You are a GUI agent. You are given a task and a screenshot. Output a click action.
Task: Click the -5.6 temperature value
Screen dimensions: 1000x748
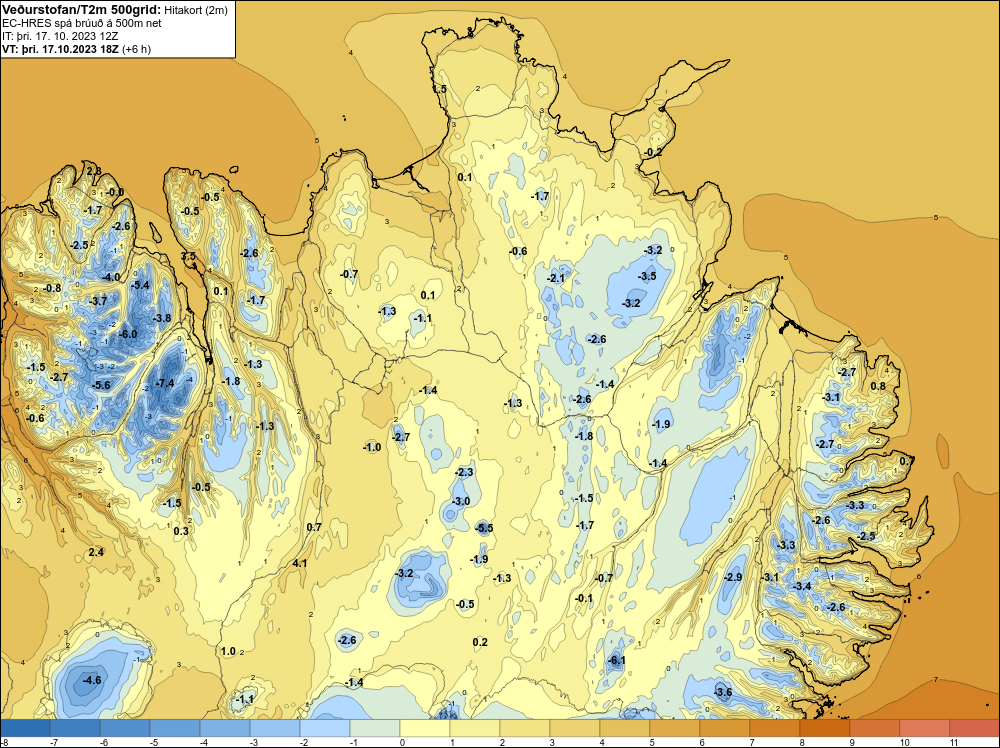pyautogui.click(x=101, y=385)
